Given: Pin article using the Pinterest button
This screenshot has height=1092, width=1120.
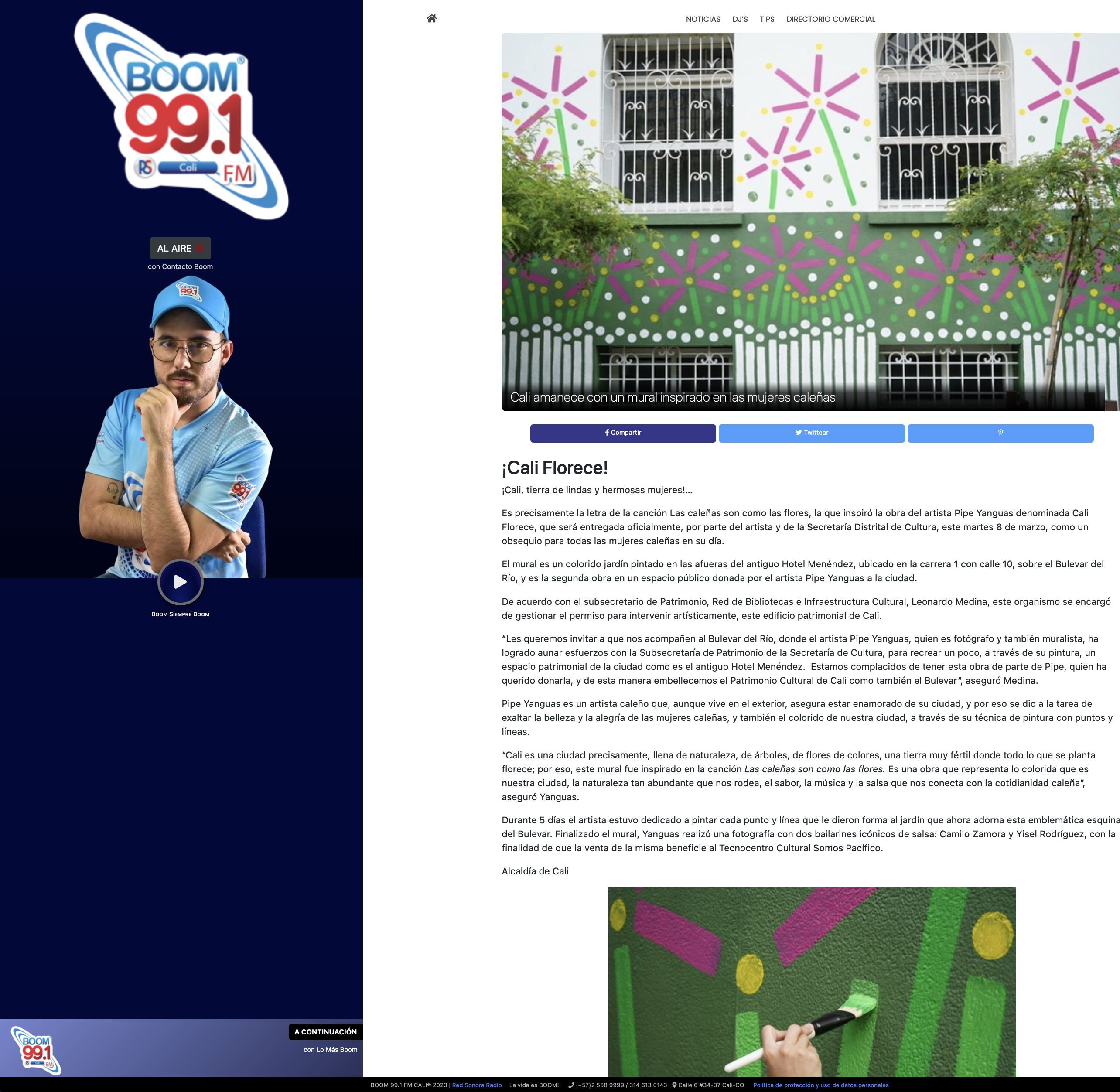Looking at the screenshot, I should [1000, 433].
